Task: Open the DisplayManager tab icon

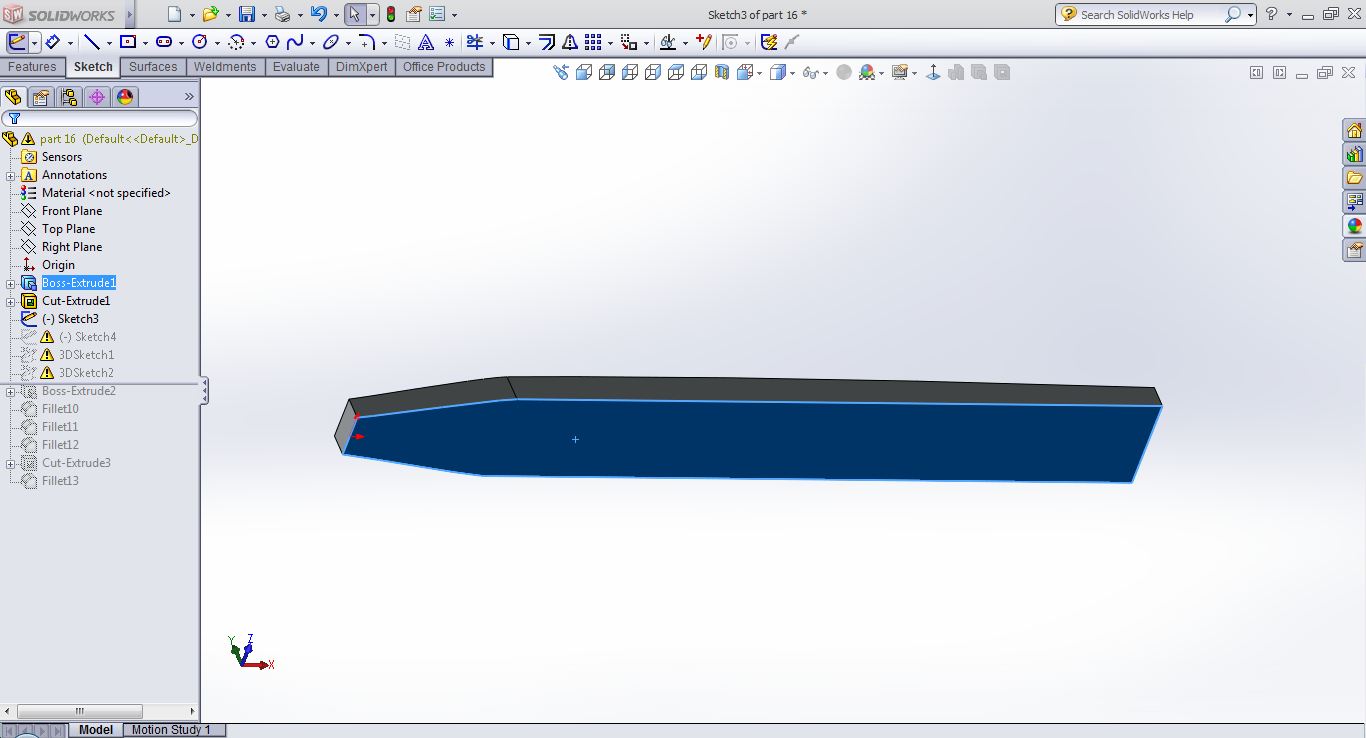Action: click(124, 97)
